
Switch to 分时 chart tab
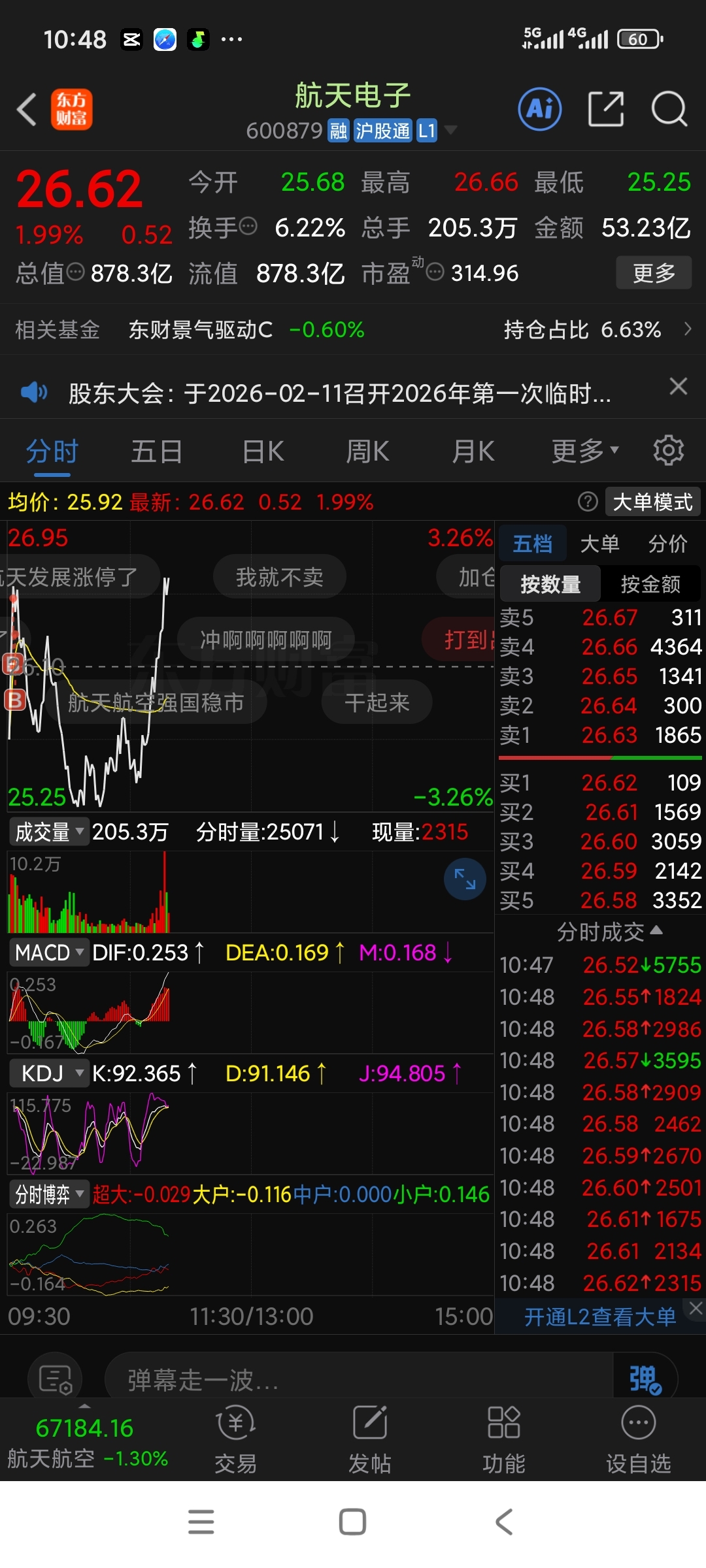[52, 451]
